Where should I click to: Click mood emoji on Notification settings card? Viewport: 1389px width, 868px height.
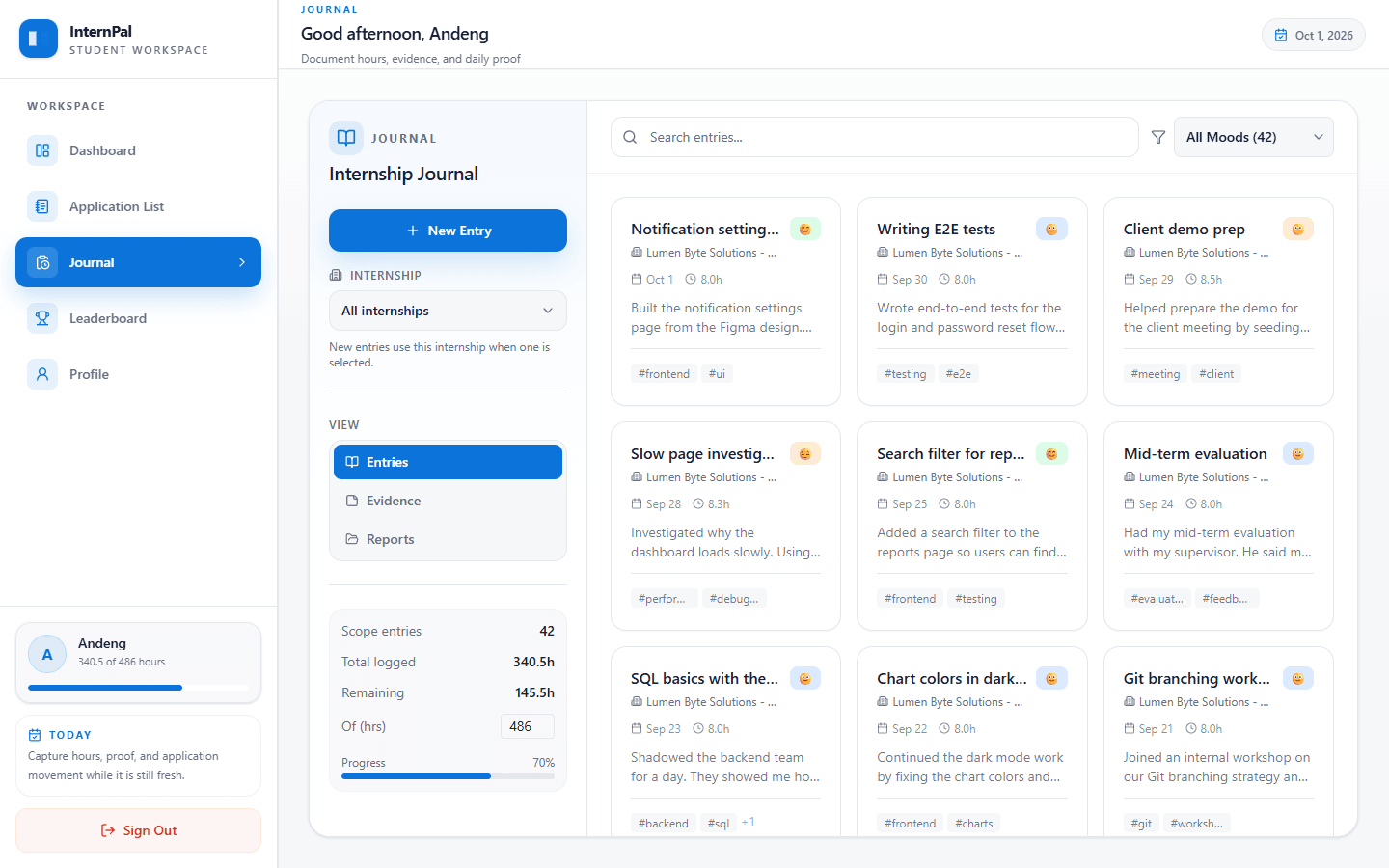tap(805, 229)
